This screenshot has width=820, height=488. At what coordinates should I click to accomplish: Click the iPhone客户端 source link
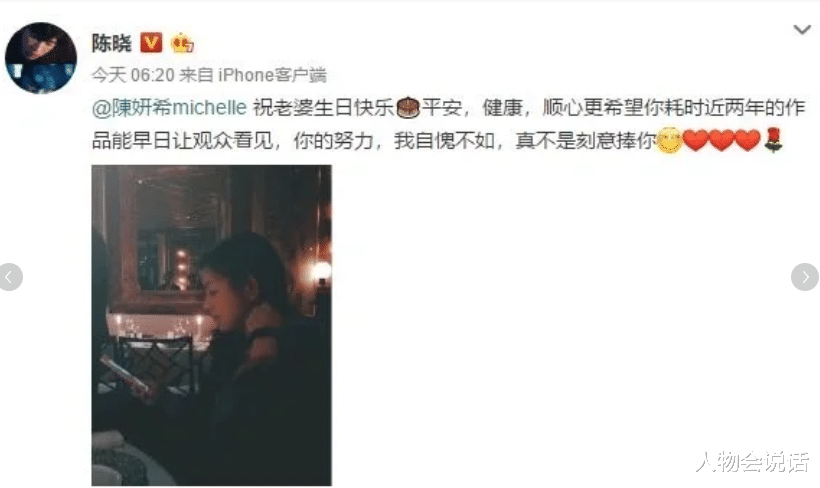[x=272, y=75]
